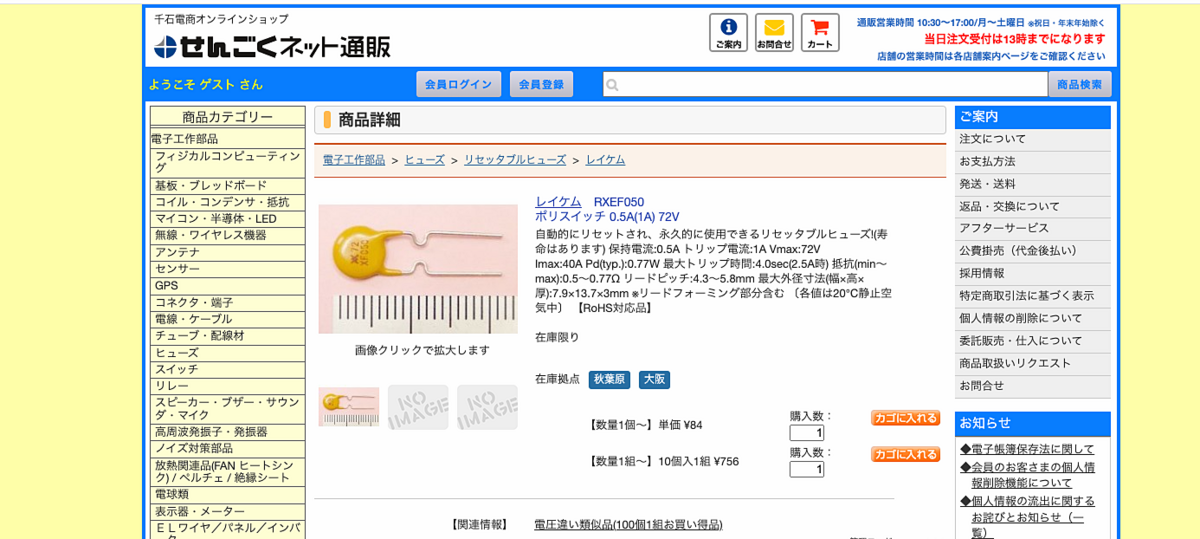The height and width of the screenshot is (539, 1200).
Task: Open 電球類 category
Action: point(227,494)
